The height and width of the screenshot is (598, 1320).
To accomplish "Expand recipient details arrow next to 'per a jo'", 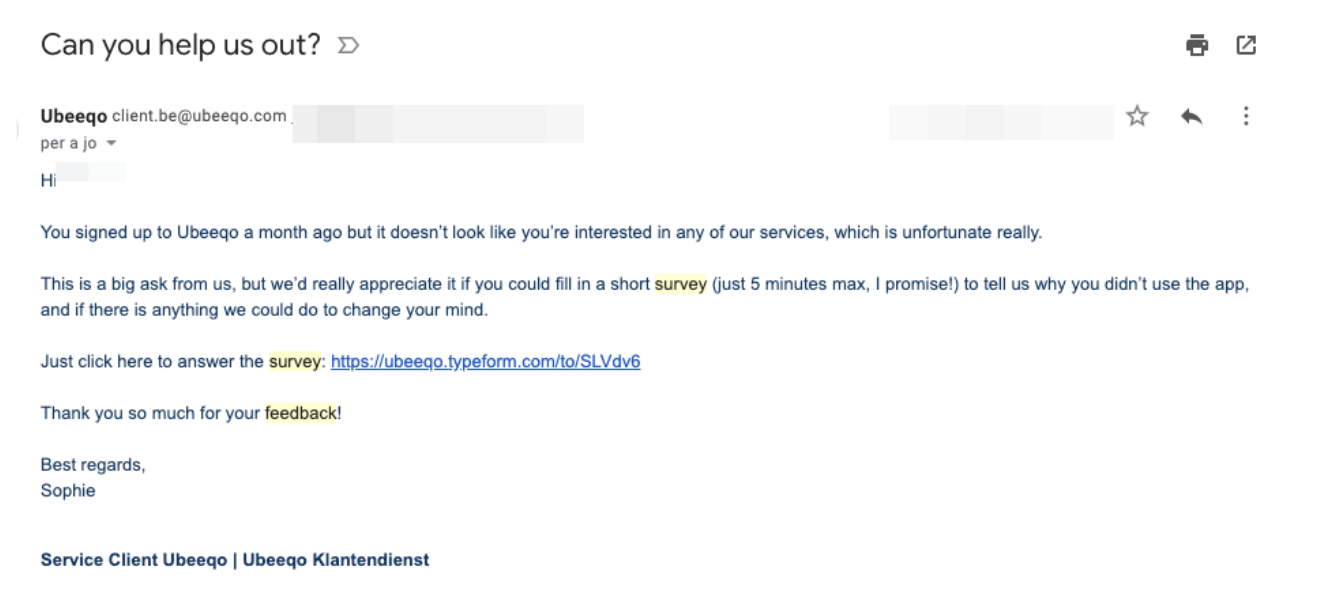I will (x=111, y=144).
